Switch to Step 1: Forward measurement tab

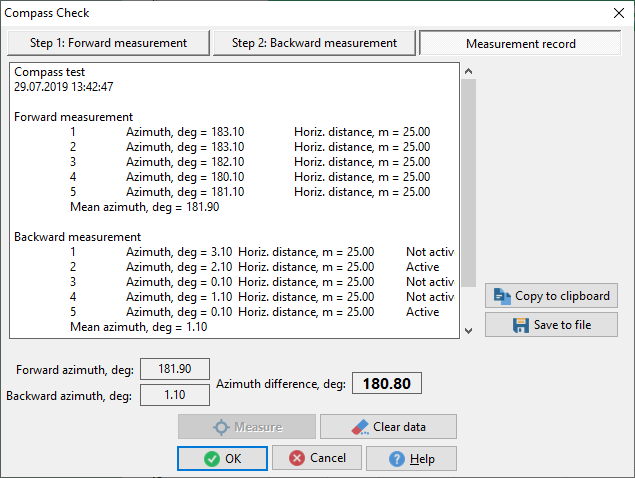coord(109,43)
